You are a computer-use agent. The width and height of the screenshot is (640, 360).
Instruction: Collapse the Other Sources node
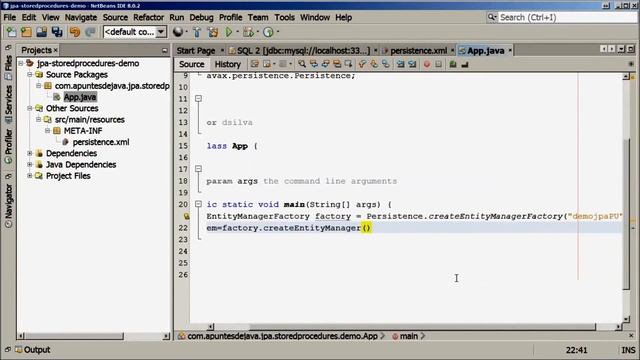pos(29,109)
